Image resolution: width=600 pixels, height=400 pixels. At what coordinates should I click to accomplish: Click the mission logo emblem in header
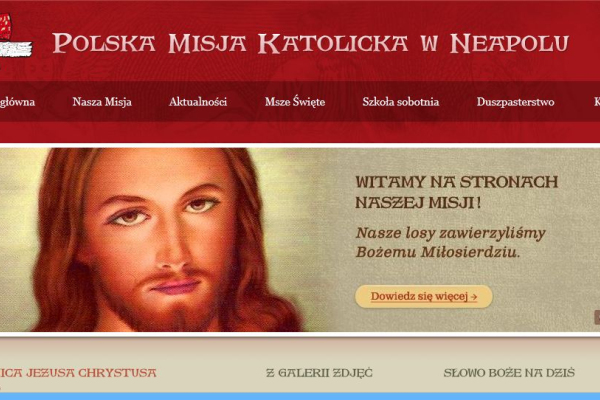[15, 35]
